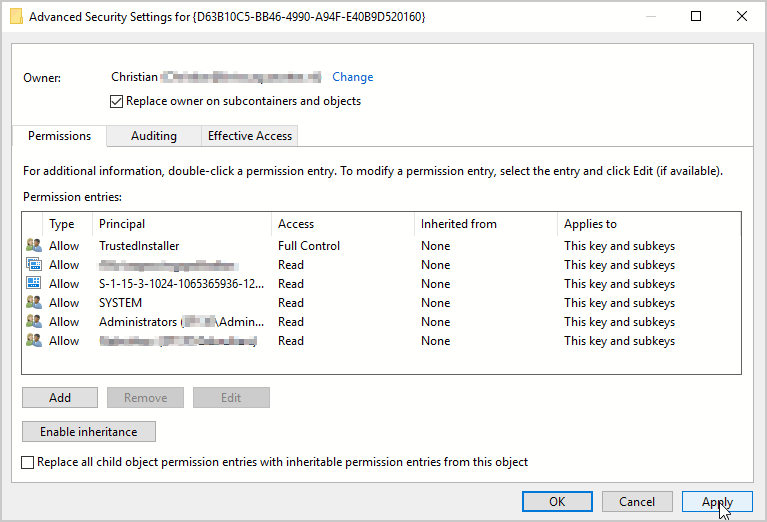Click the SYSTEM entry user icon
The width and height of the screenshot is (767, 522).
(x=33, y=303)
